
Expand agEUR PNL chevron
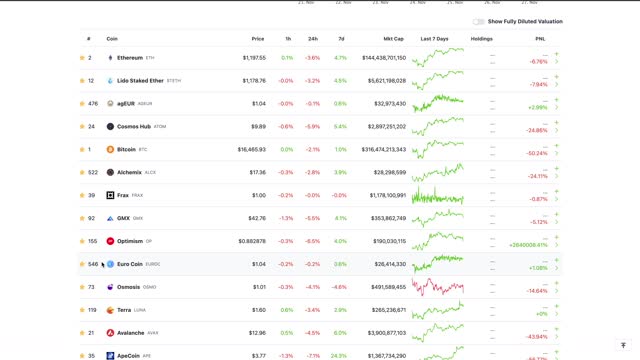click(556, 107)
